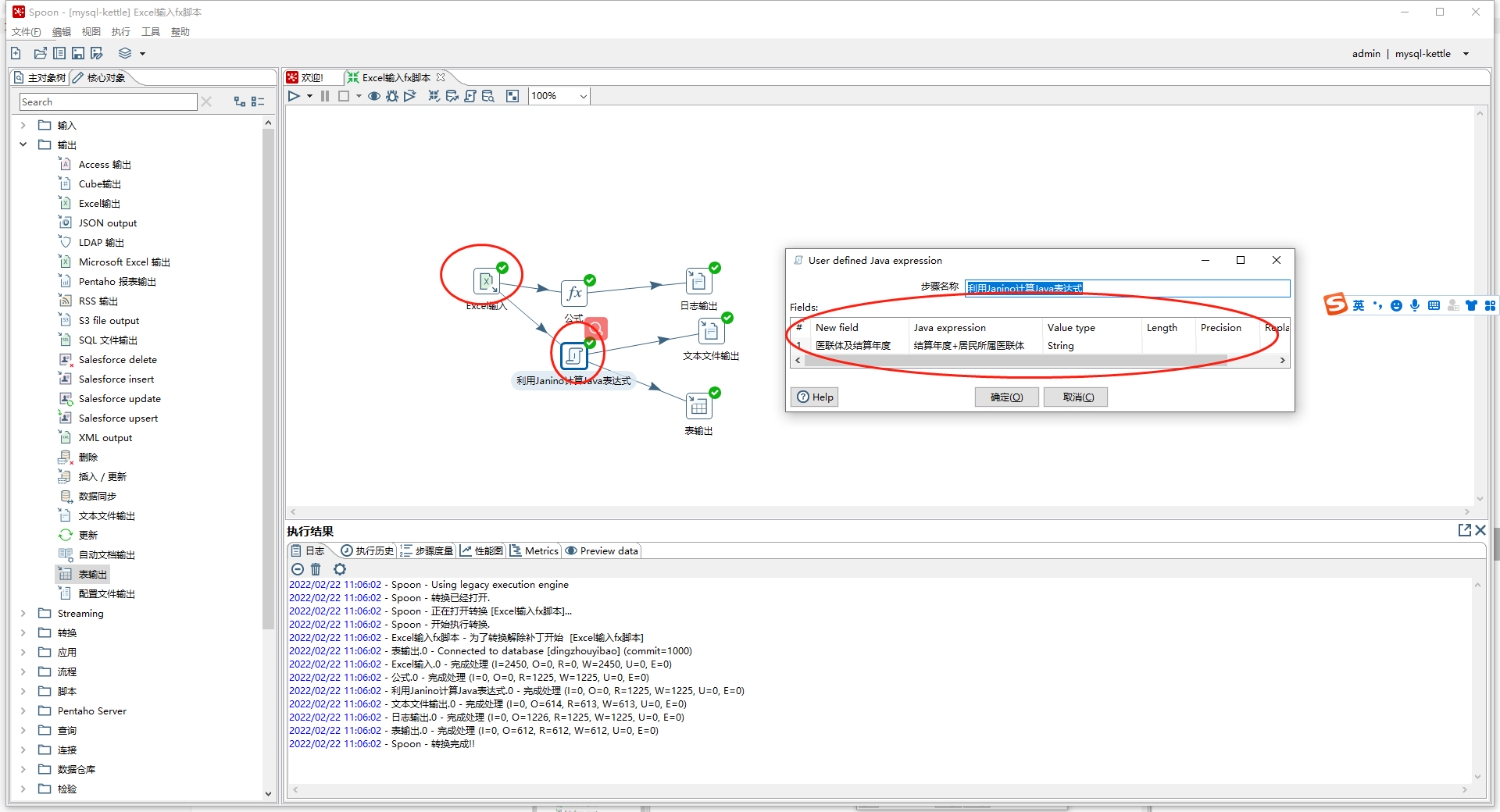Open log settings gear icon
Screen dimensions: 1500x812
(339, 569)
